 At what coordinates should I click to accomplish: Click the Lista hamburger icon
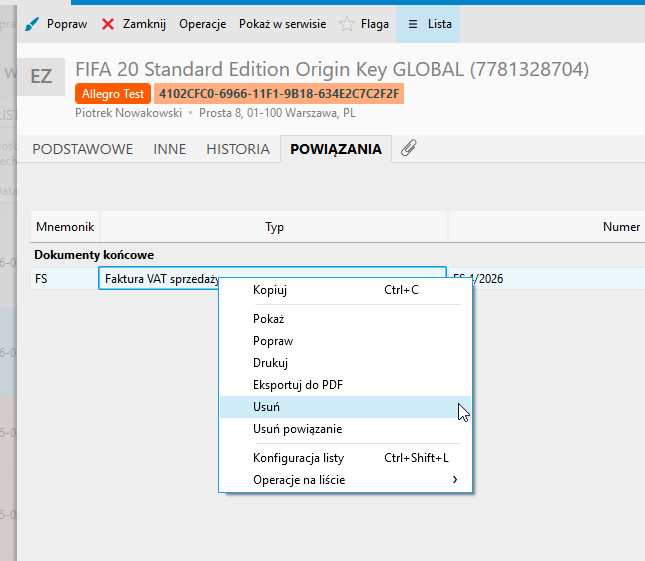tap(413, 24)
